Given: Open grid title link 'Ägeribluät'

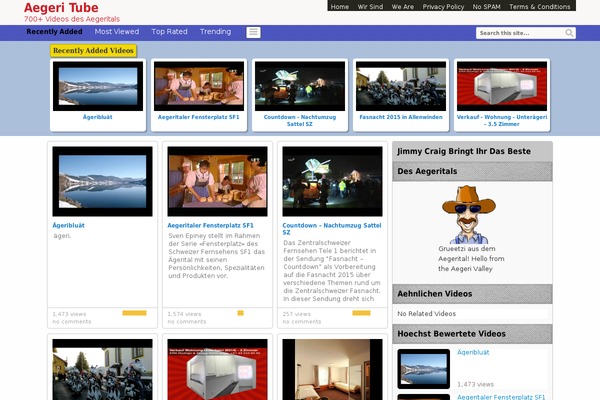Looking at the screenshot, I should pyautogui.click(x=68, y=225).
